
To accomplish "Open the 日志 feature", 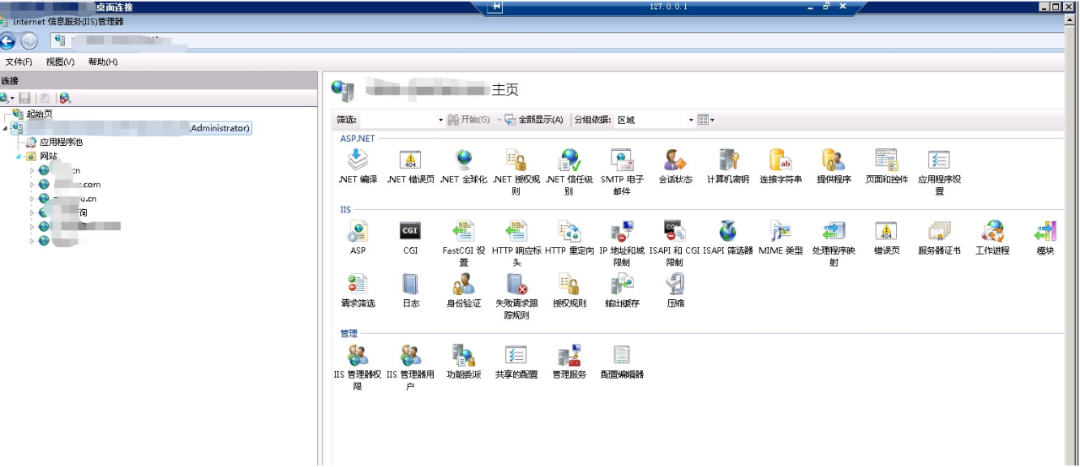I will 410,291.
